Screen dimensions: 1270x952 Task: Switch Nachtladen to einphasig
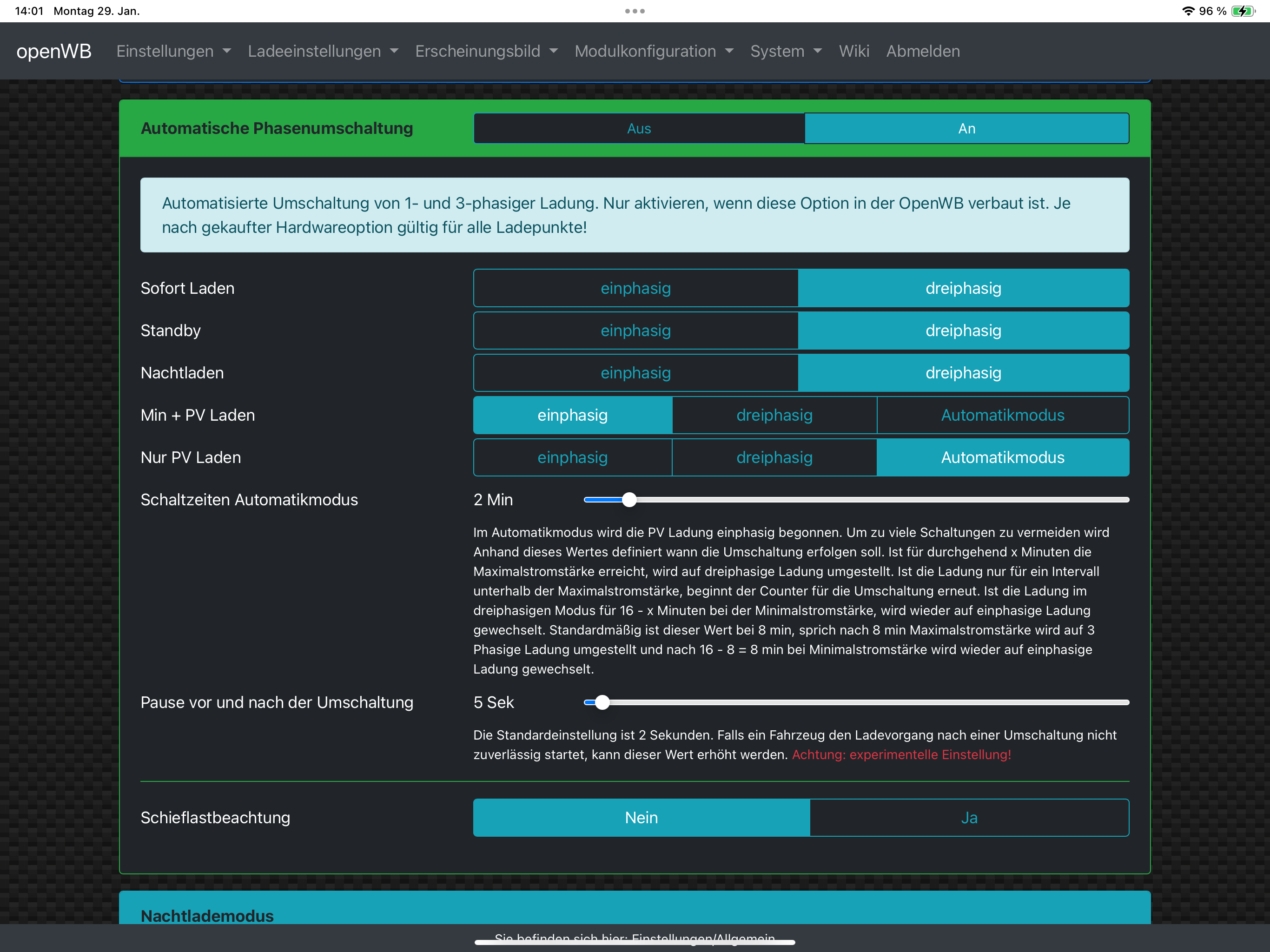[x=635, y=373]
